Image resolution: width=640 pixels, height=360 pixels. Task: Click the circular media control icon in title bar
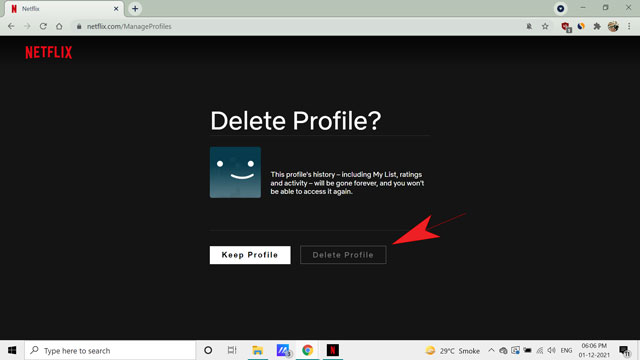pyautogui.click(x=560, y=9)
